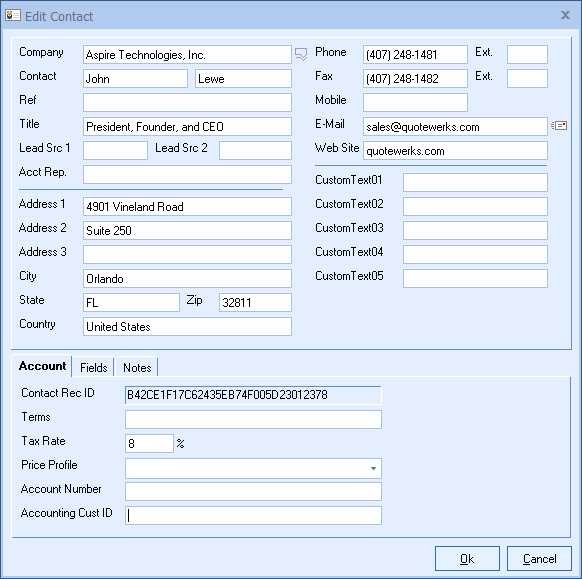The image size is (582, 579).
Task: Click the CustomText02 field
Action: [x=475, y=206]
